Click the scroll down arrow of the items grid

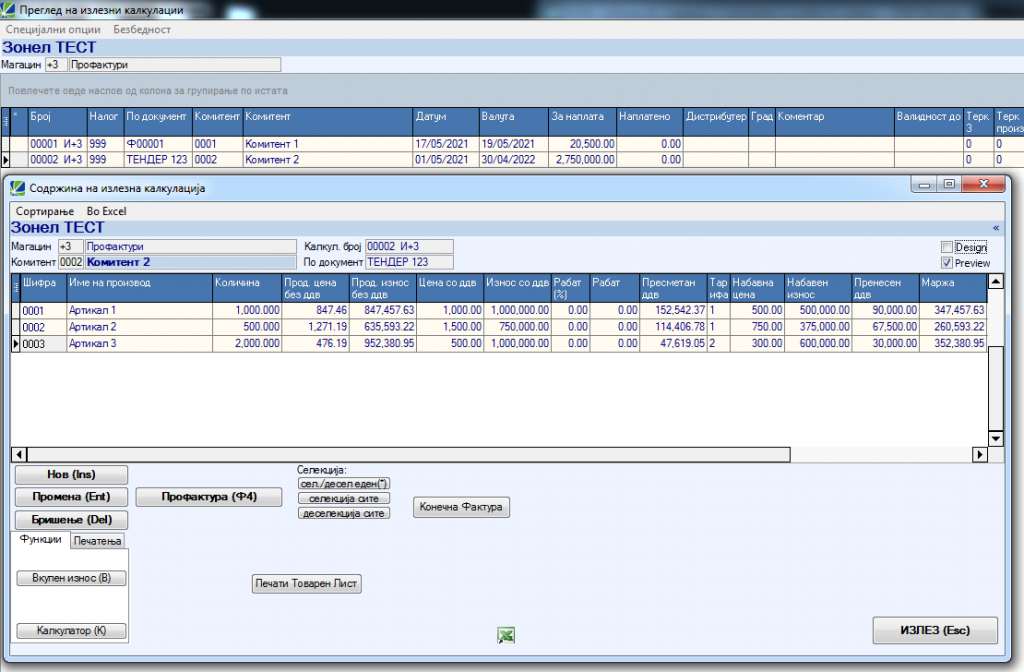pyautogui.click(x=995, y=438)
